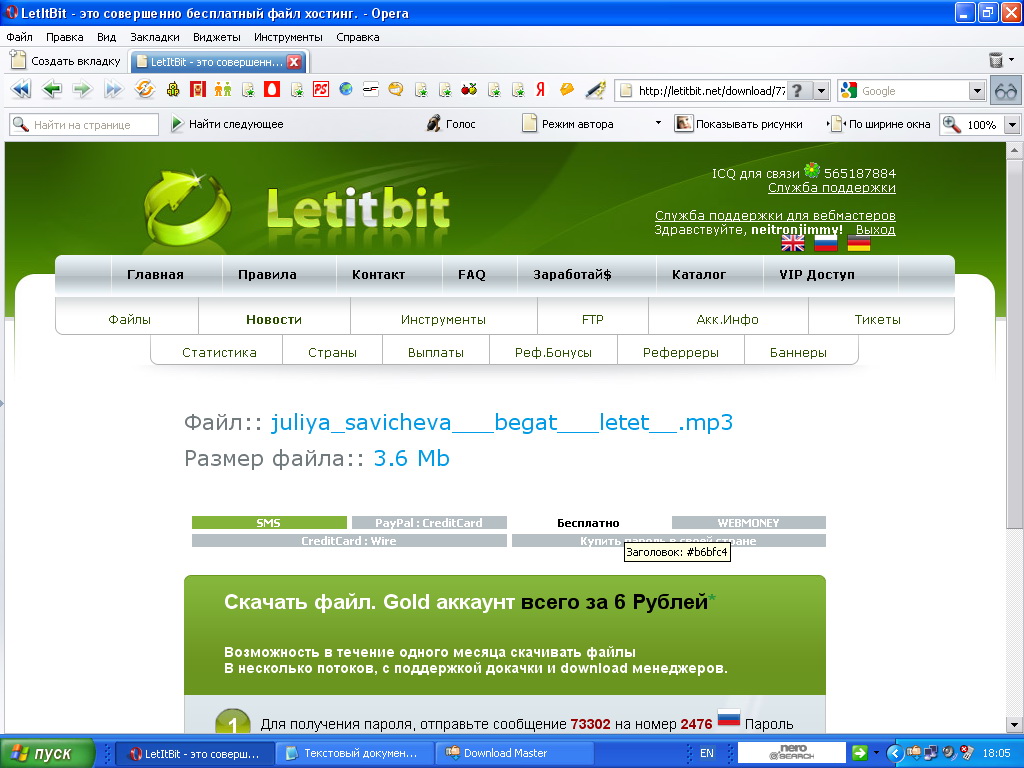Open the apples bookmark icon
Screen dimensions: 1024x768
(469, 89)
